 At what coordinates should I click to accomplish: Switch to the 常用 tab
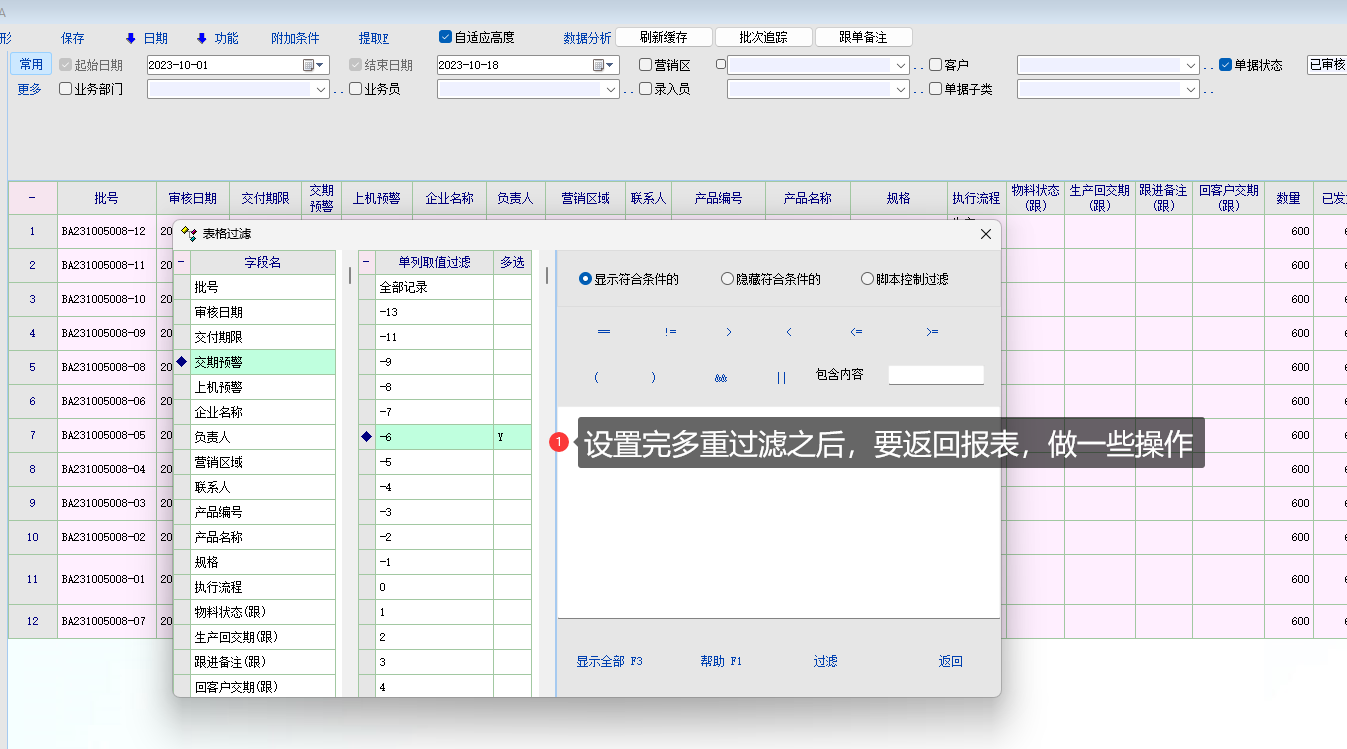tap(31, 64)
